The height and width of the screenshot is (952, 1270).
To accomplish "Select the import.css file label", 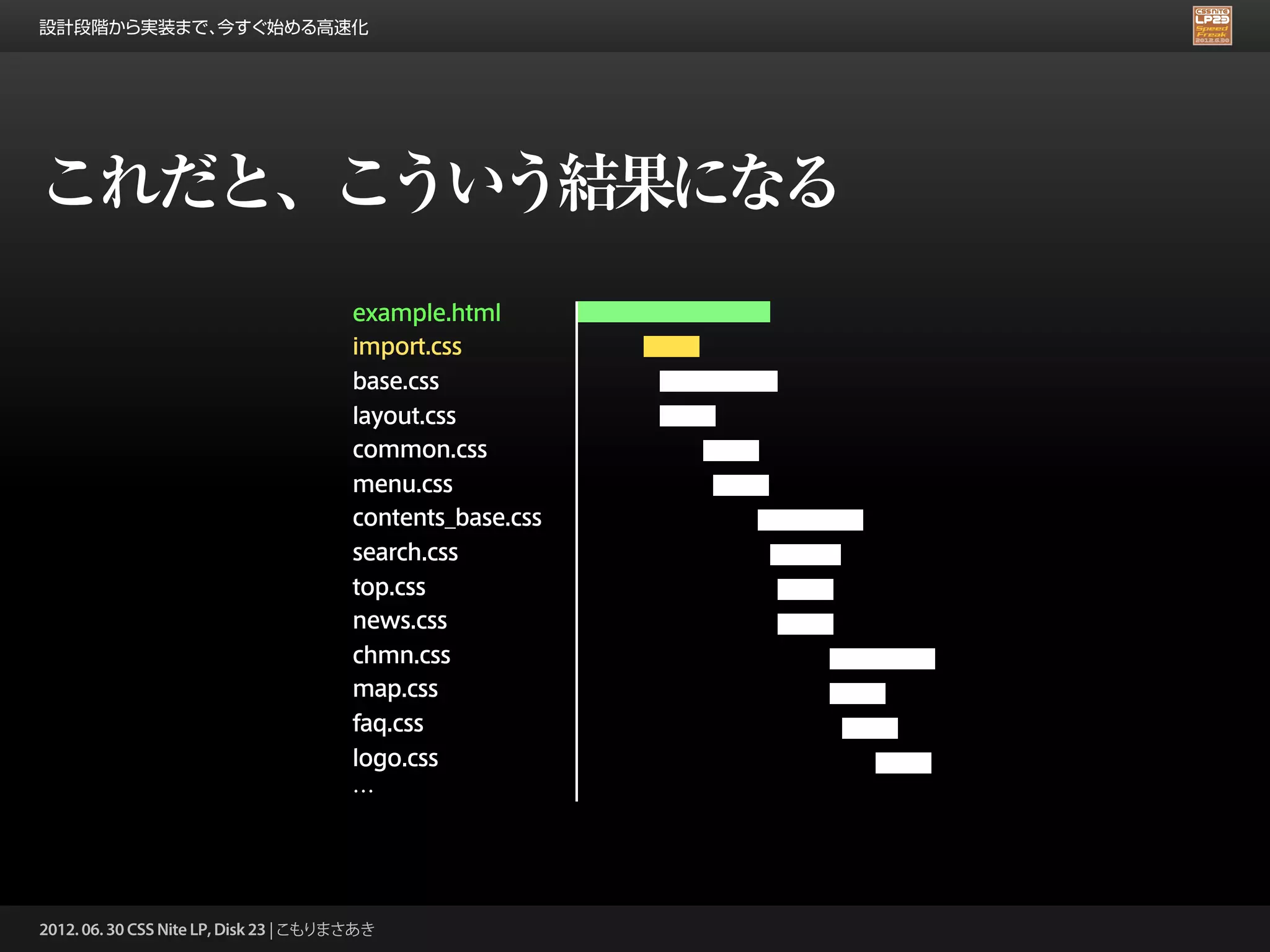I will click(x=407, y=347).
